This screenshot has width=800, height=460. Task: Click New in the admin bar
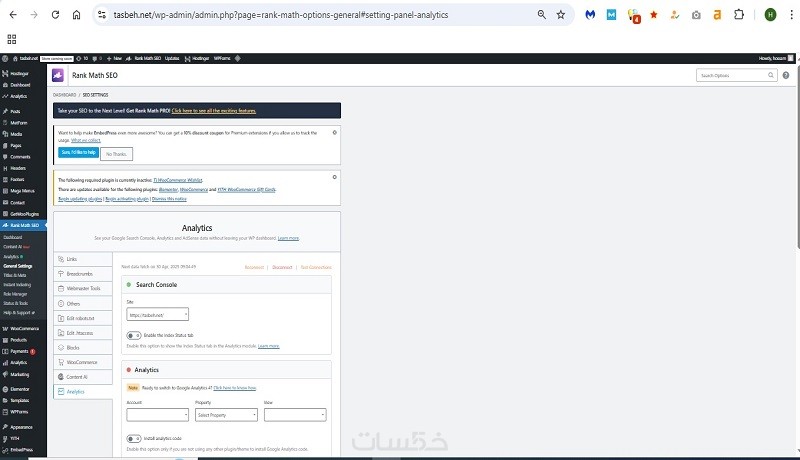coord(115,58)
